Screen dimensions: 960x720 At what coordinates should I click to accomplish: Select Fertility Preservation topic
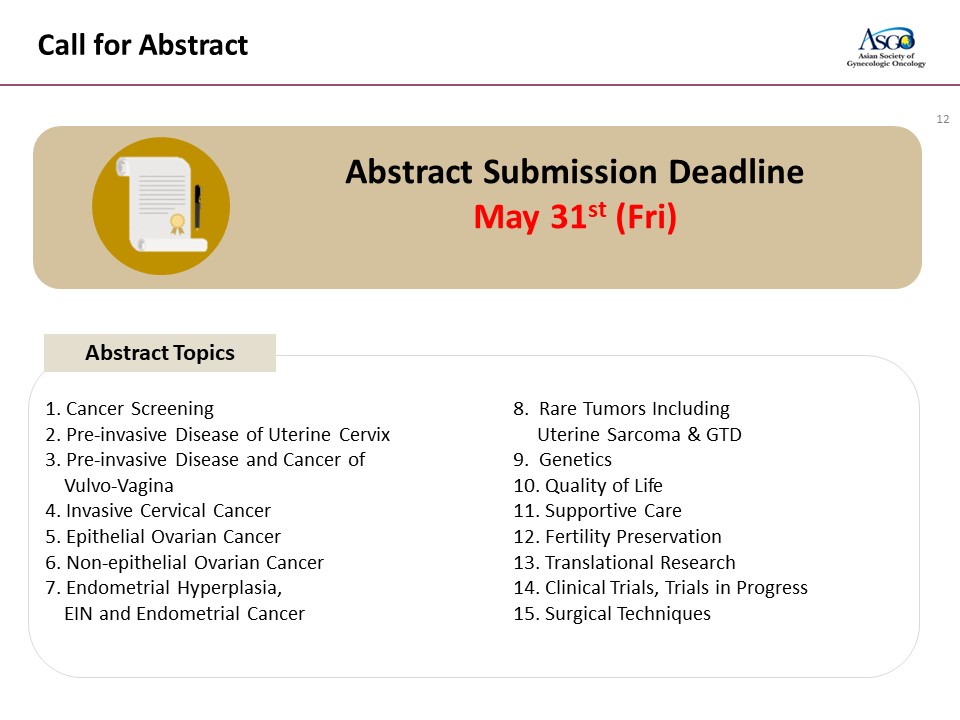617,536
